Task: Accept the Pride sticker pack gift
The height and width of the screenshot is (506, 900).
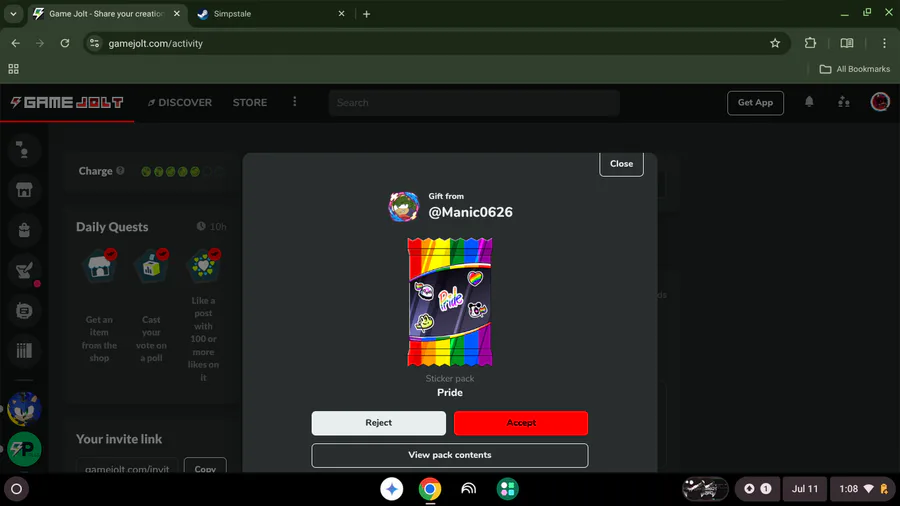Action: 521,423
